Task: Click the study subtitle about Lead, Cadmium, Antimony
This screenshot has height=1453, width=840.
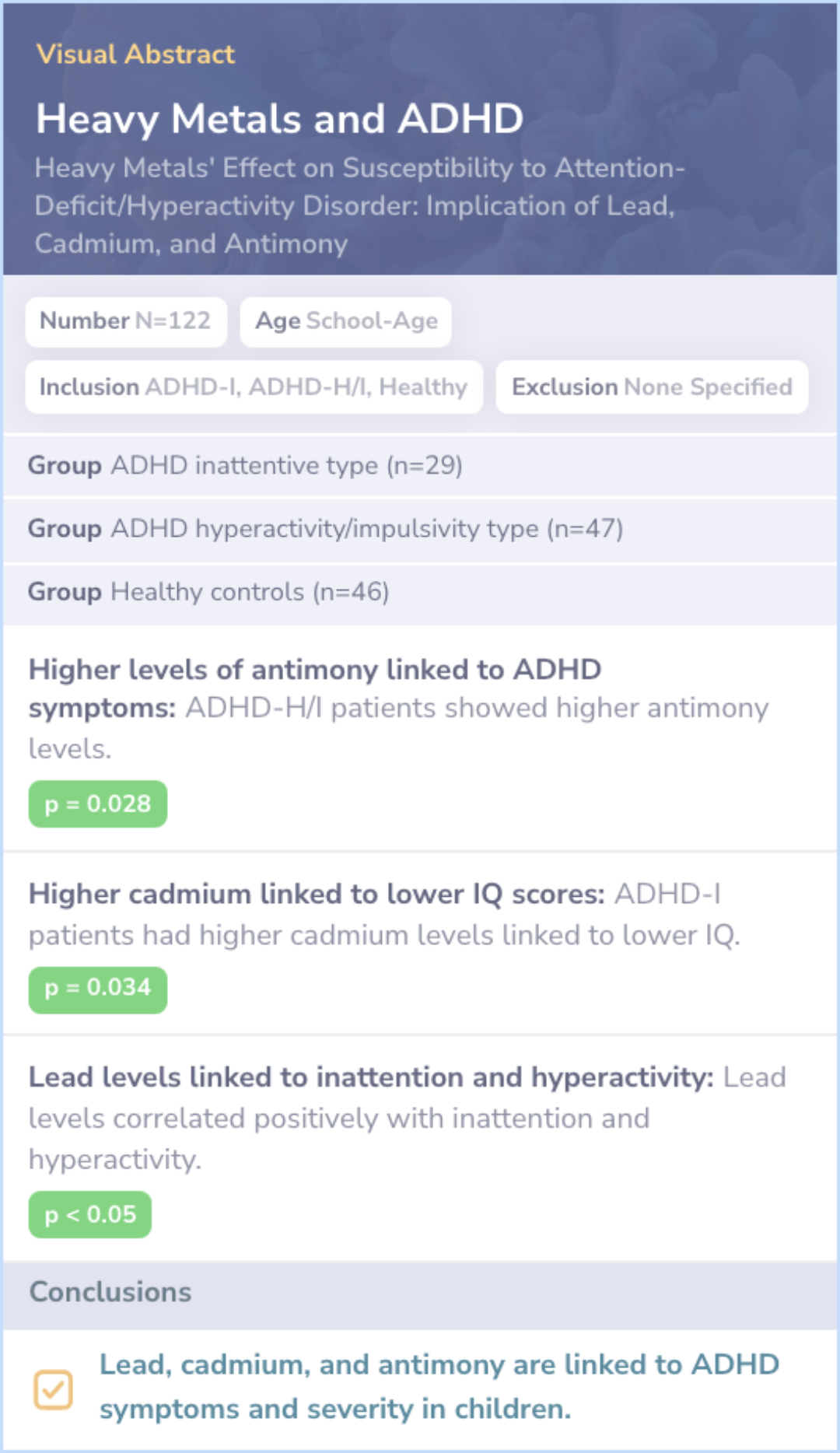Action: (359, 206)
